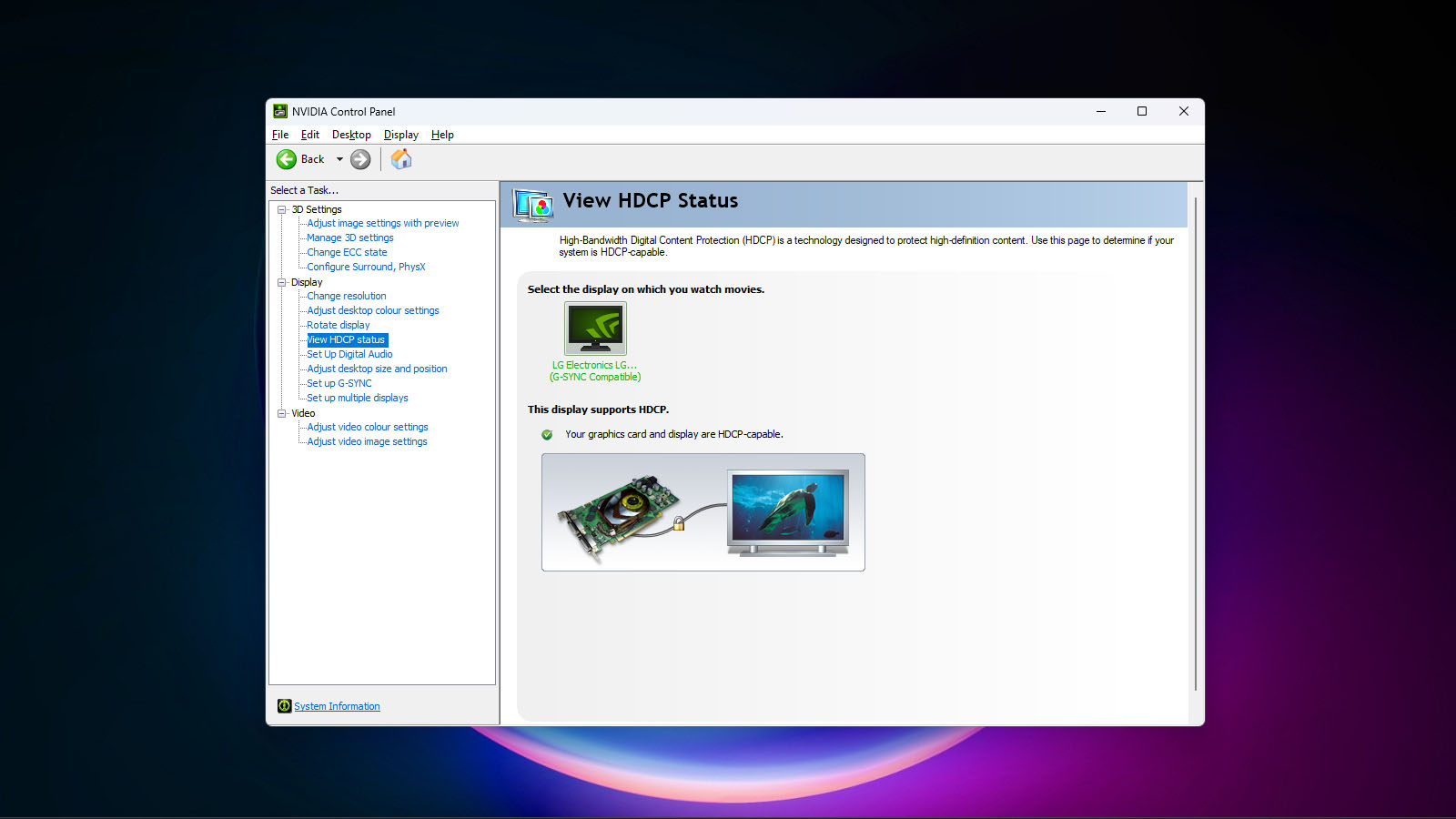Screen dimensions: 1456x819
Task: Open the Help menu
Action: tap(442, 134)
